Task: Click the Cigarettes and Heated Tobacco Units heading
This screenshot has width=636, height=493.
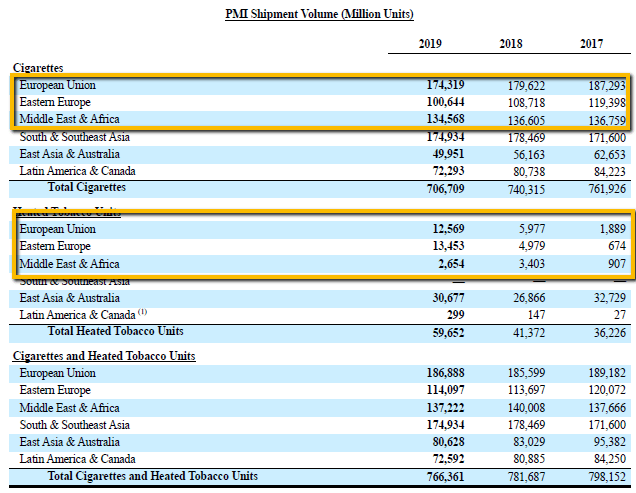Action: (103, 356)
